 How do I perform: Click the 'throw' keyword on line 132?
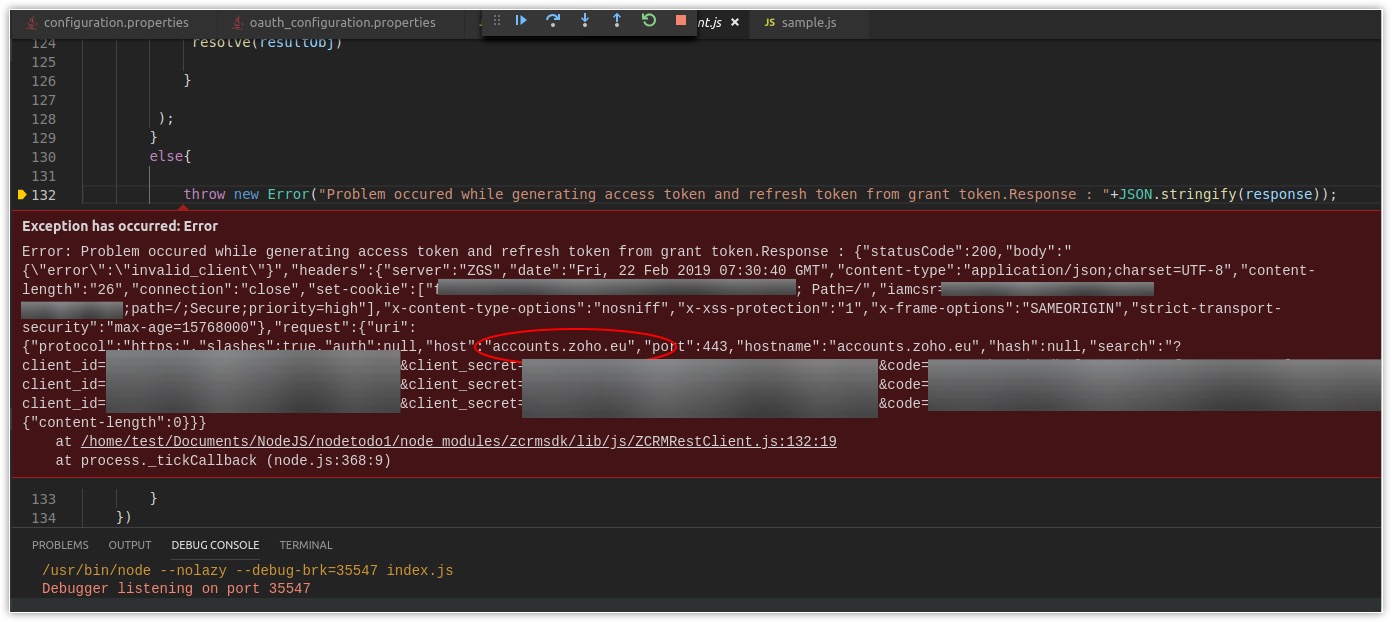204,194
